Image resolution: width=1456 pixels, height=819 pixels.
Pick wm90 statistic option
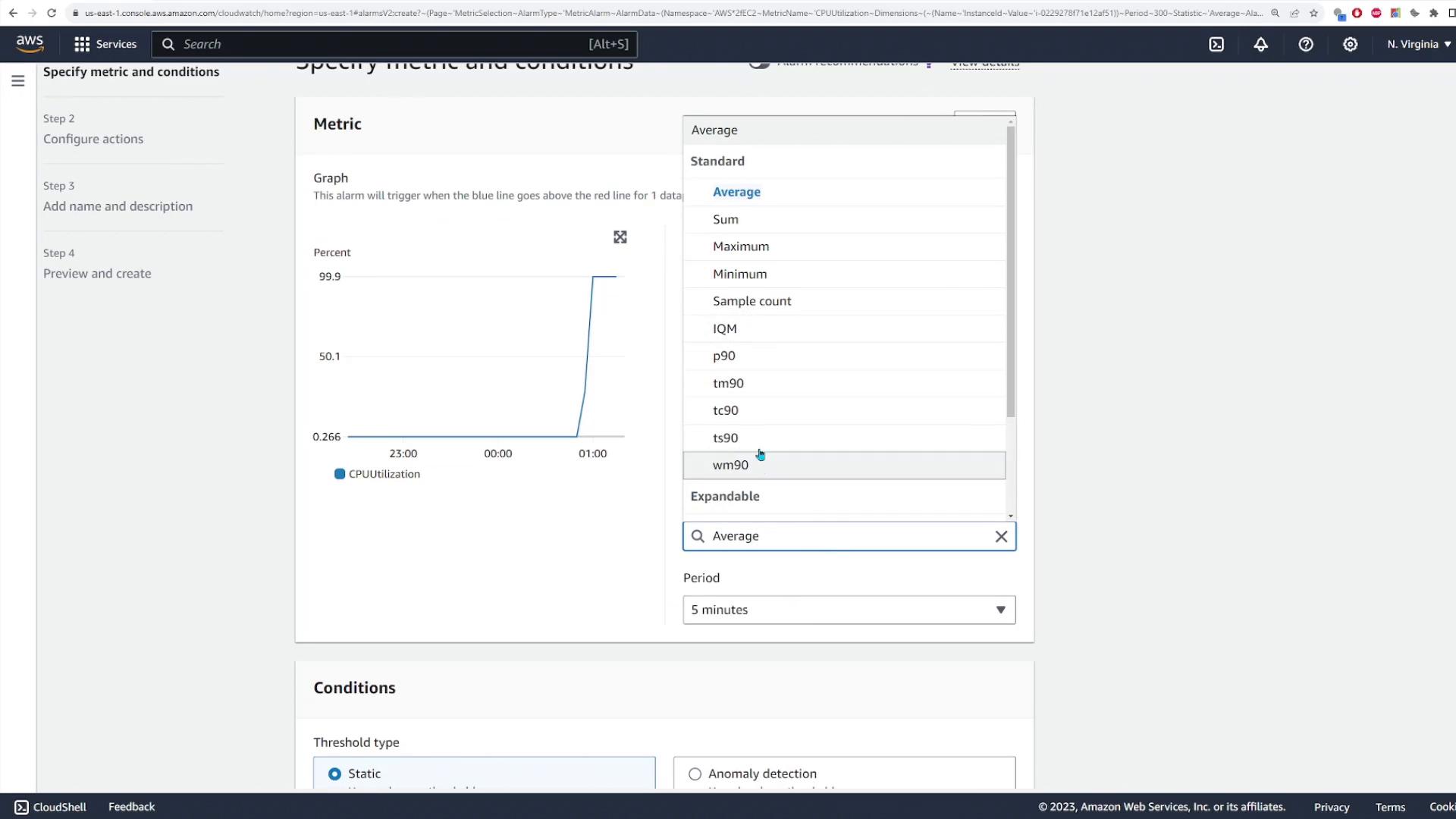pos(844,465)
